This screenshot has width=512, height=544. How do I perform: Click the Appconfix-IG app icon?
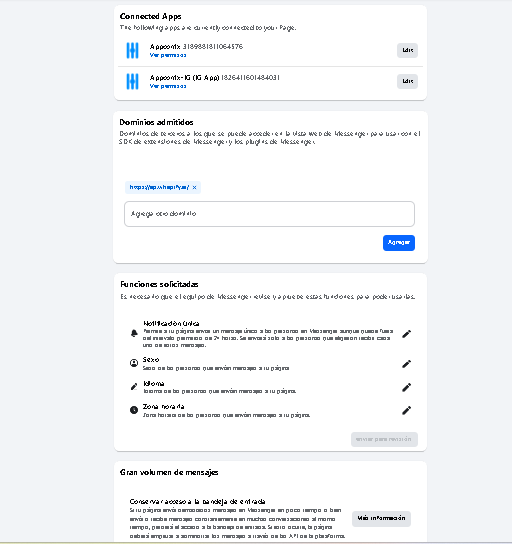tap(132, 82)
